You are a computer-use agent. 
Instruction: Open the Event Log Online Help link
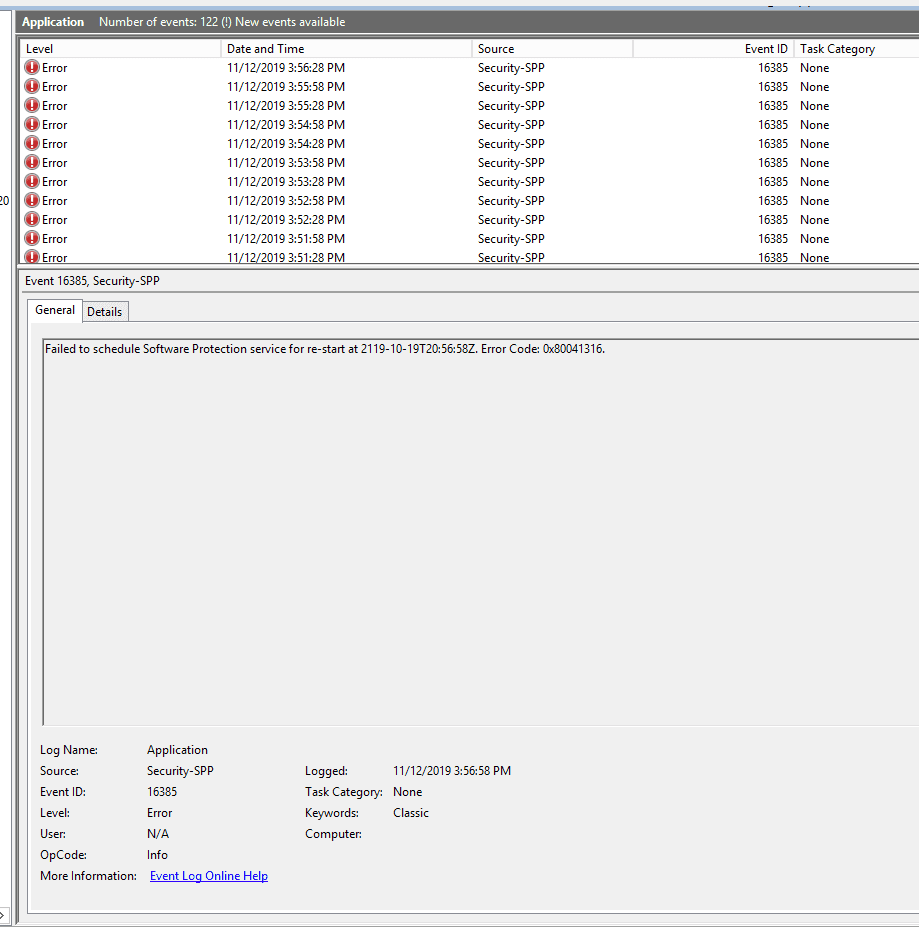tap(208, 876)
